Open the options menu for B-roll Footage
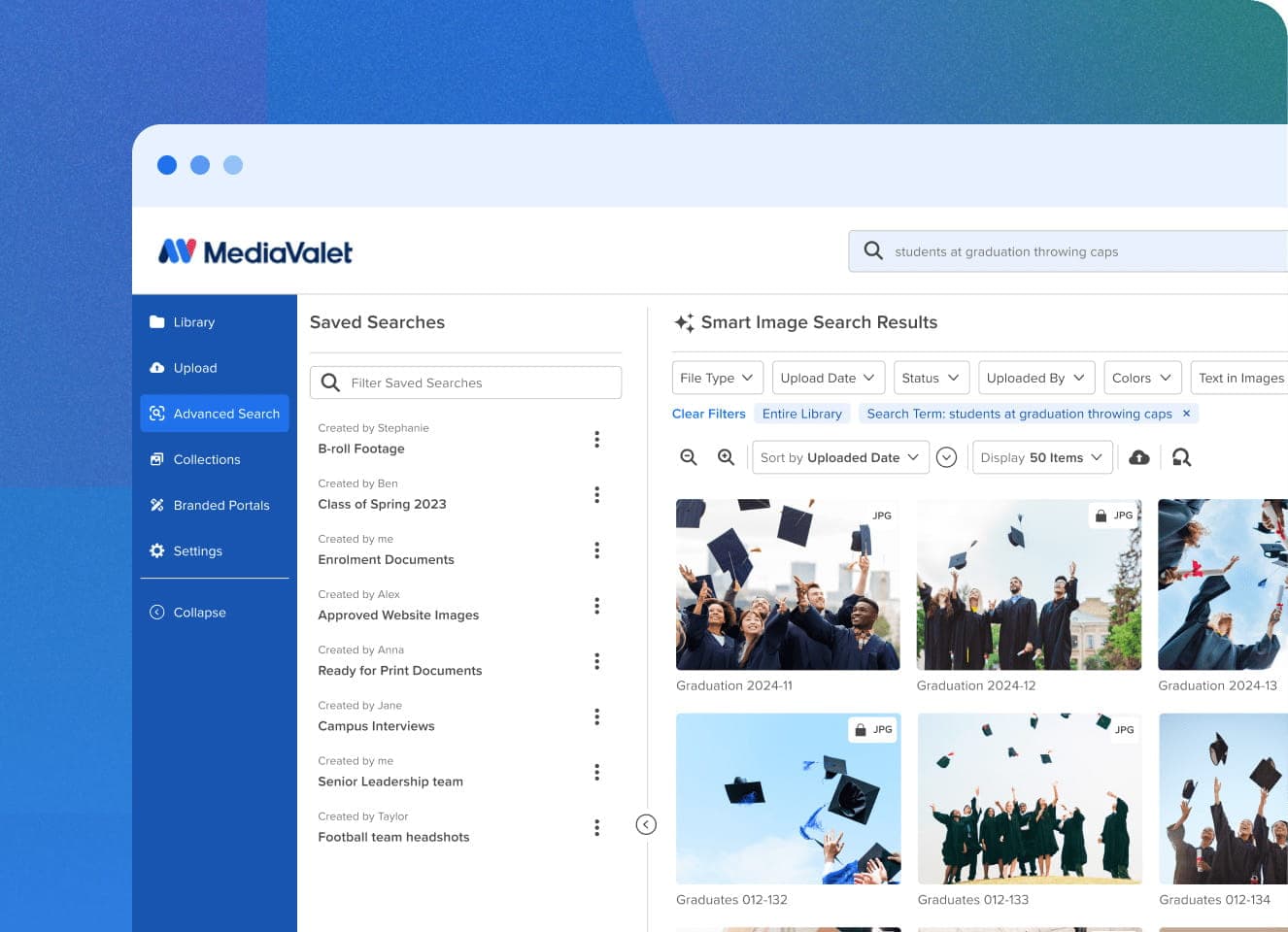 click(x=596, y=440)
